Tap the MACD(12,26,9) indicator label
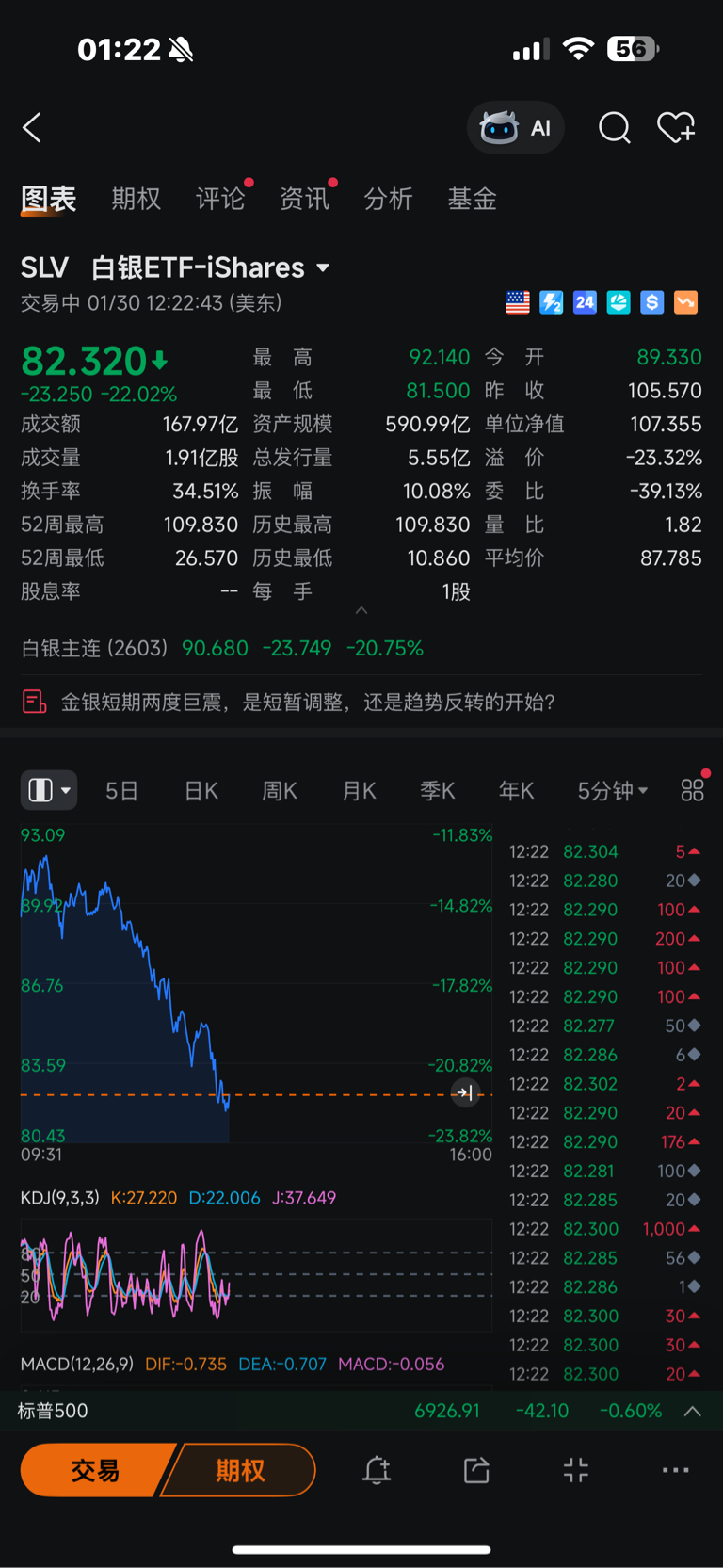This screenshot has height=1568, width=723. 77,1364
